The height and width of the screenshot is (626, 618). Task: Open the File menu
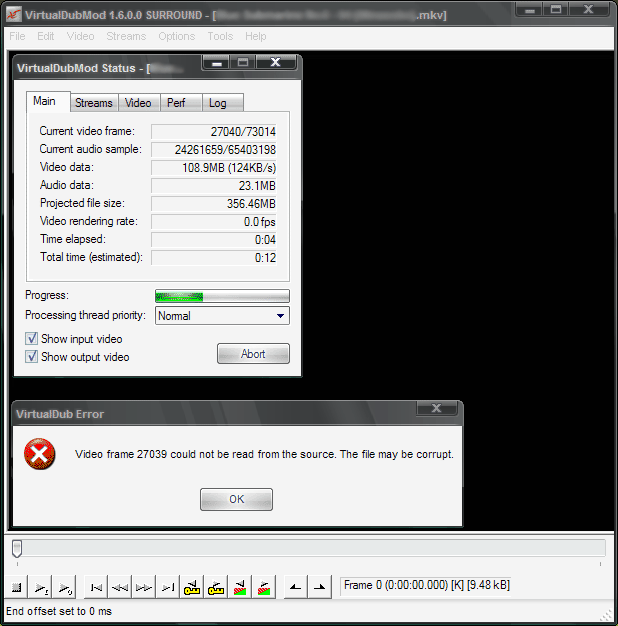point(17,36)
